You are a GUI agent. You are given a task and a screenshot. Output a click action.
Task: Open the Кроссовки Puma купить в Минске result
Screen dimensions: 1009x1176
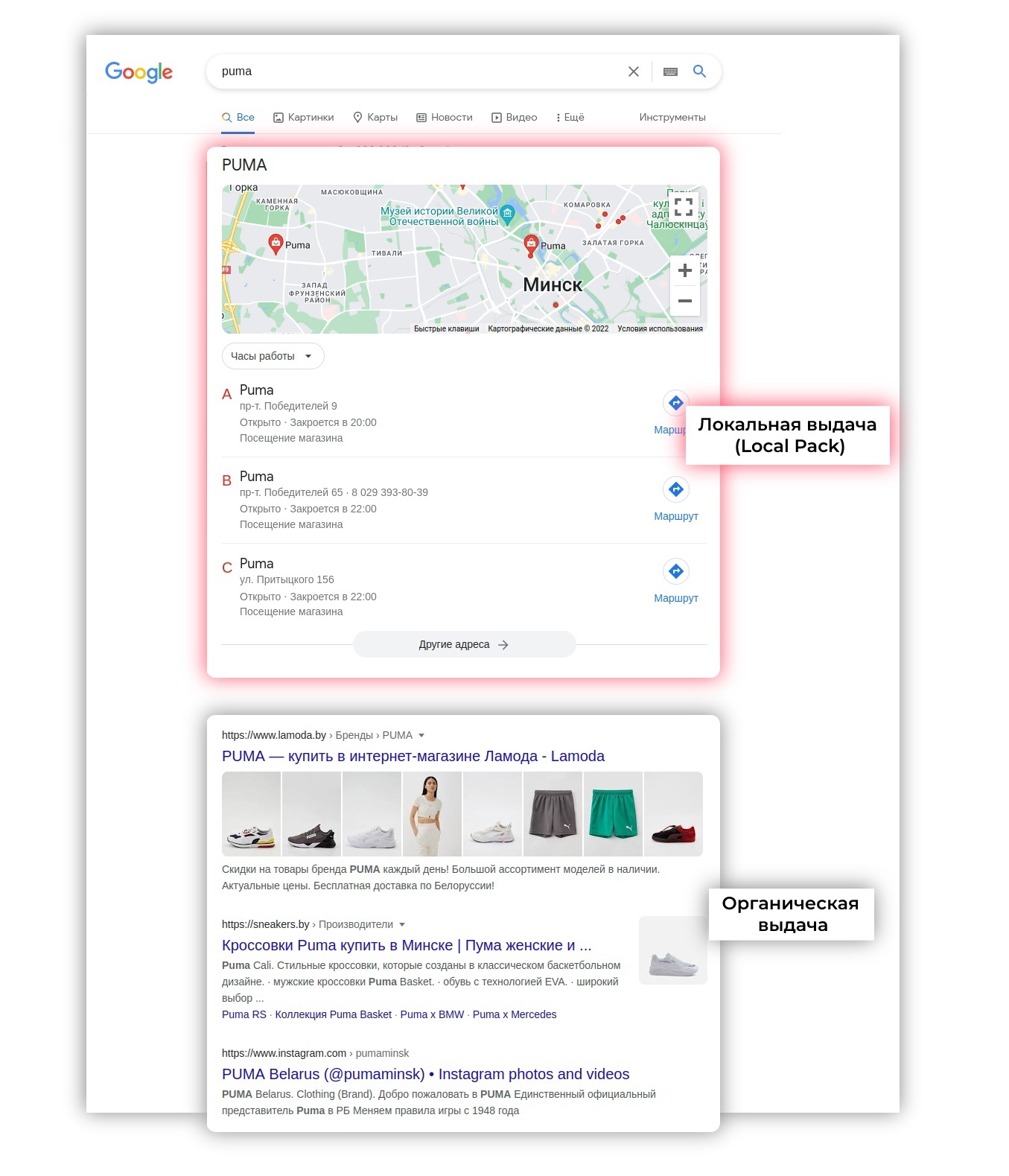point(407,945)
